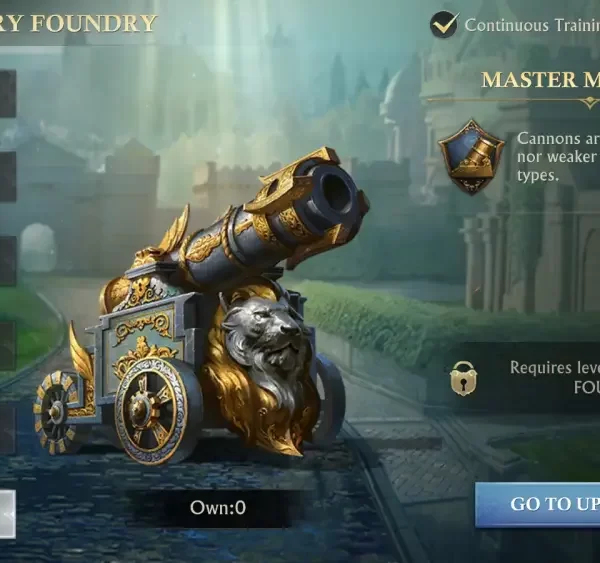Screen dimensions: 600x563
Task: Click the blue GO TO UP button
Action: tap(537, 504)
